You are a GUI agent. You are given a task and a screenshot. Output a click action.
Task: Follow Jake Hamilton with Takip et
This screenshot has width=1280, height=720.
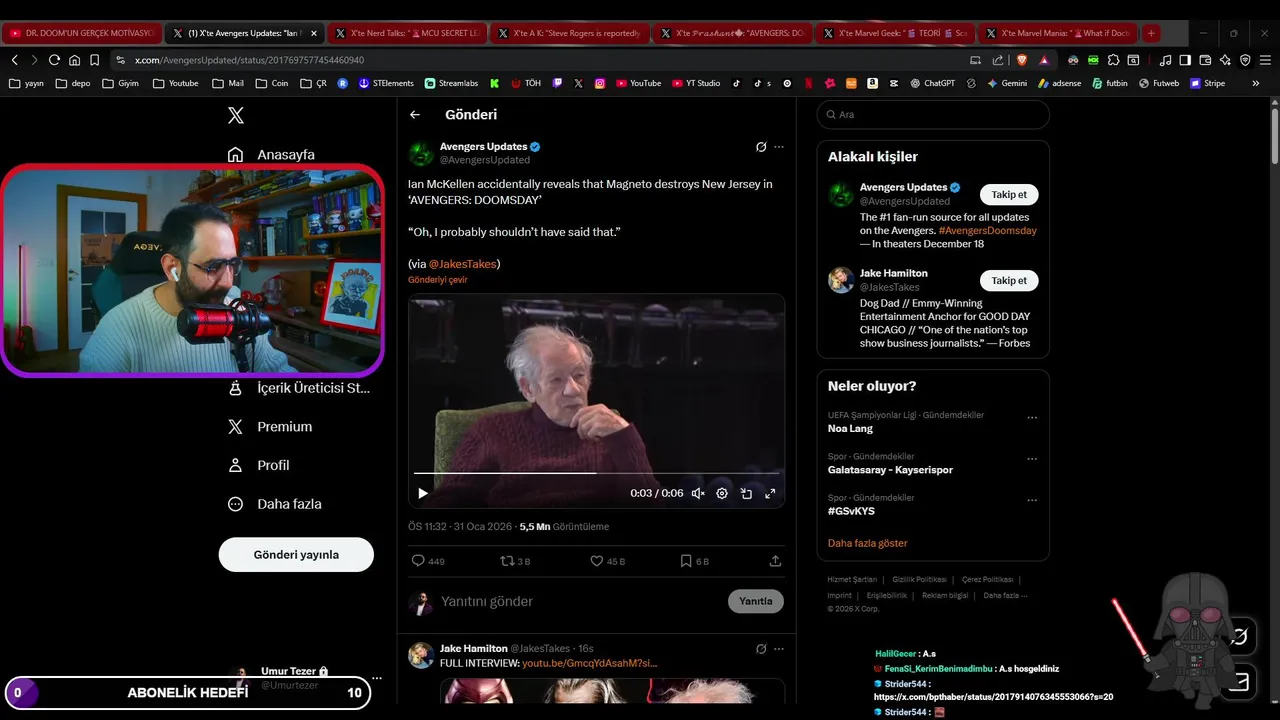pyautogui.click(x=1009, y=281)
